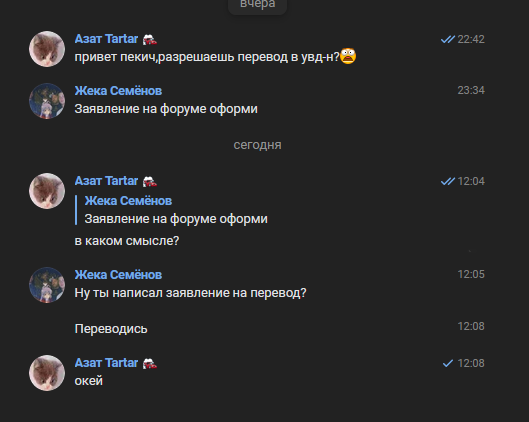Click car emoji next to Азат Tartar at 12:04
The image size is (529, 422).
pyautogui.click(x=150, y=181)
